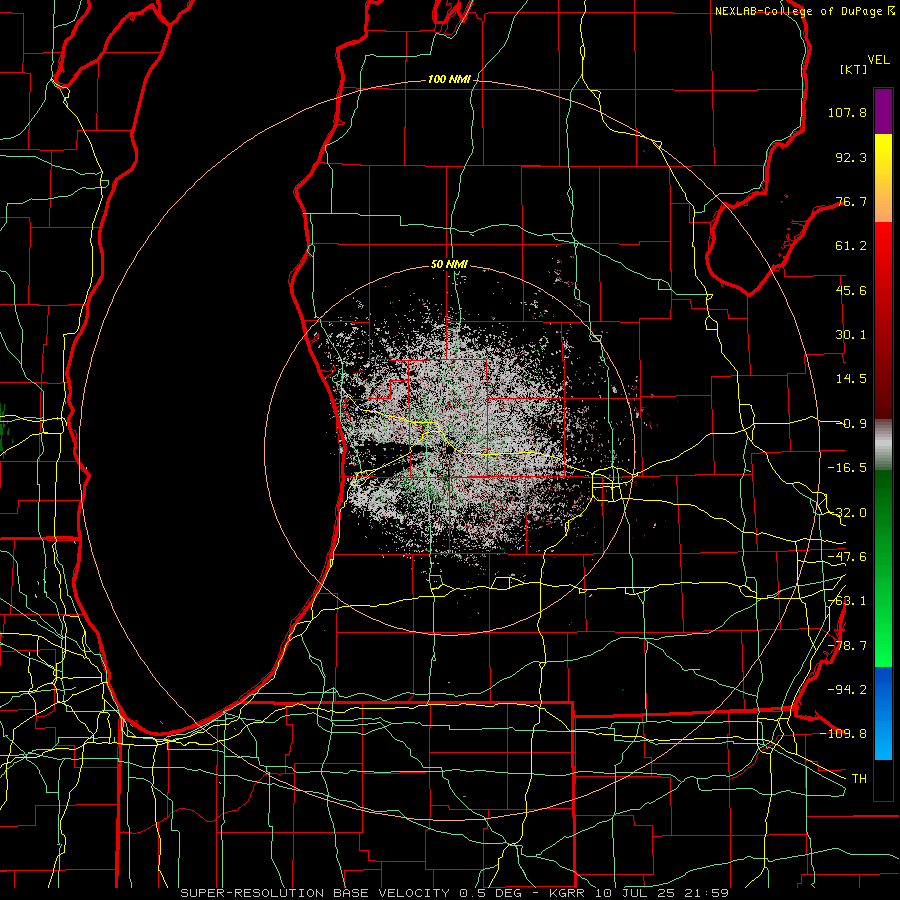Click the 92.3 velocity scale label
The image size is (900, 900).
[x=851, y=157]
